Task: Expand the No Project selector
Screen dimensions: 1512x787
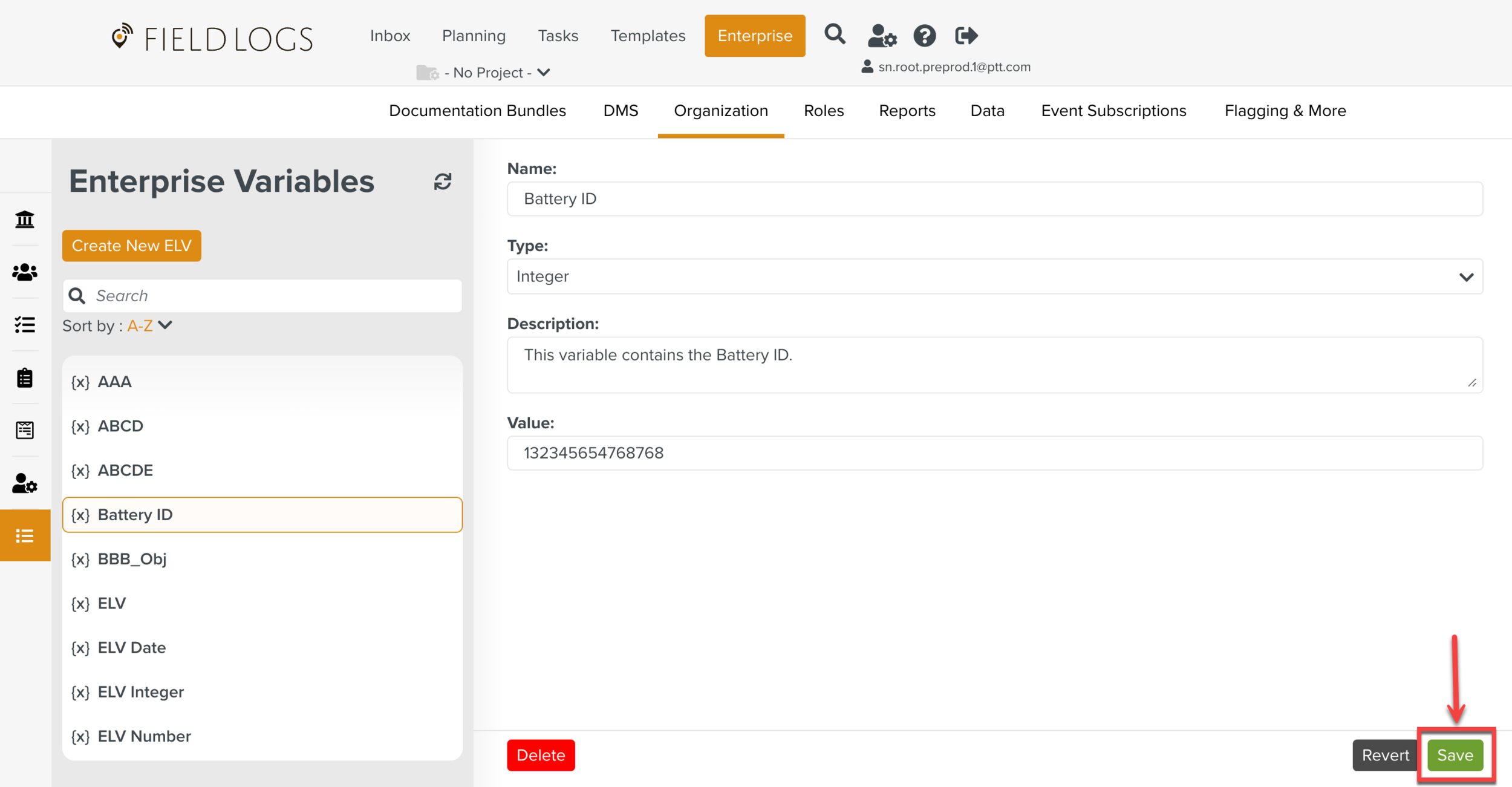Action: 490,73
